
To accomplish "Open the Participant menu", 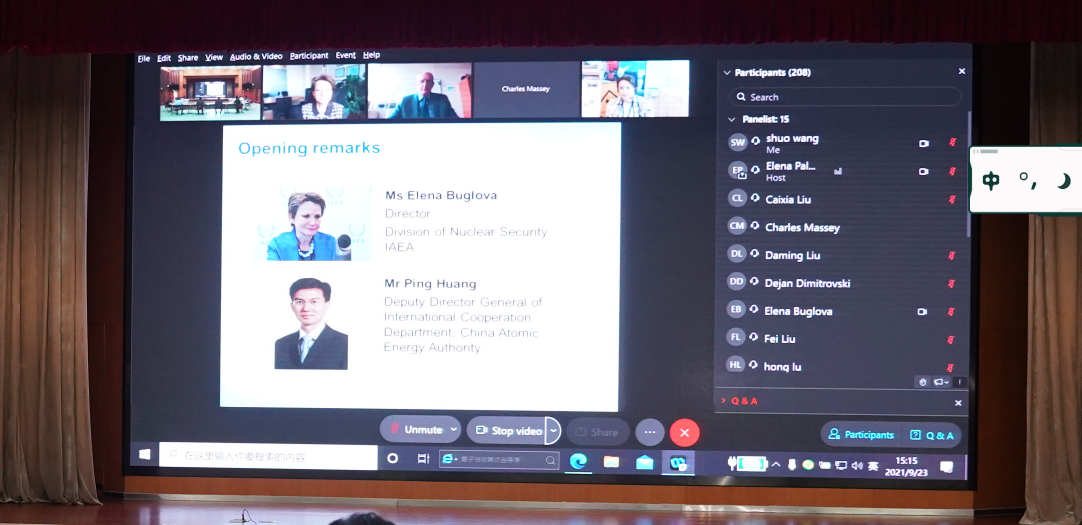I will [309, 56].
